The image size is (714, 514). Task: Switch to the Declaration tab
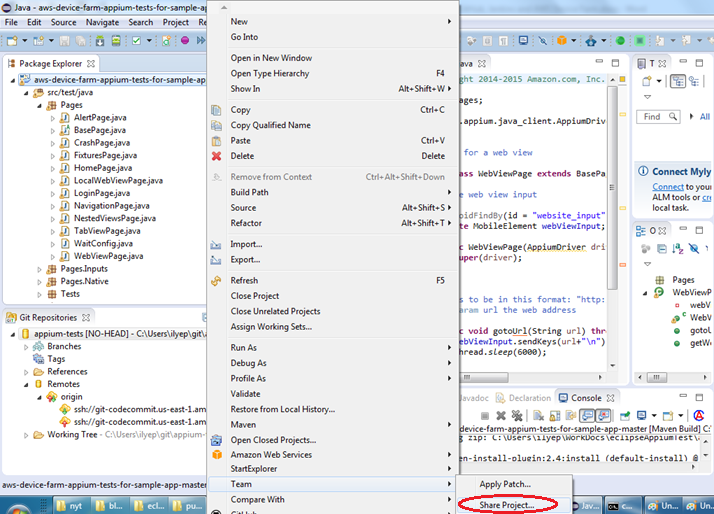click(524, 398)
